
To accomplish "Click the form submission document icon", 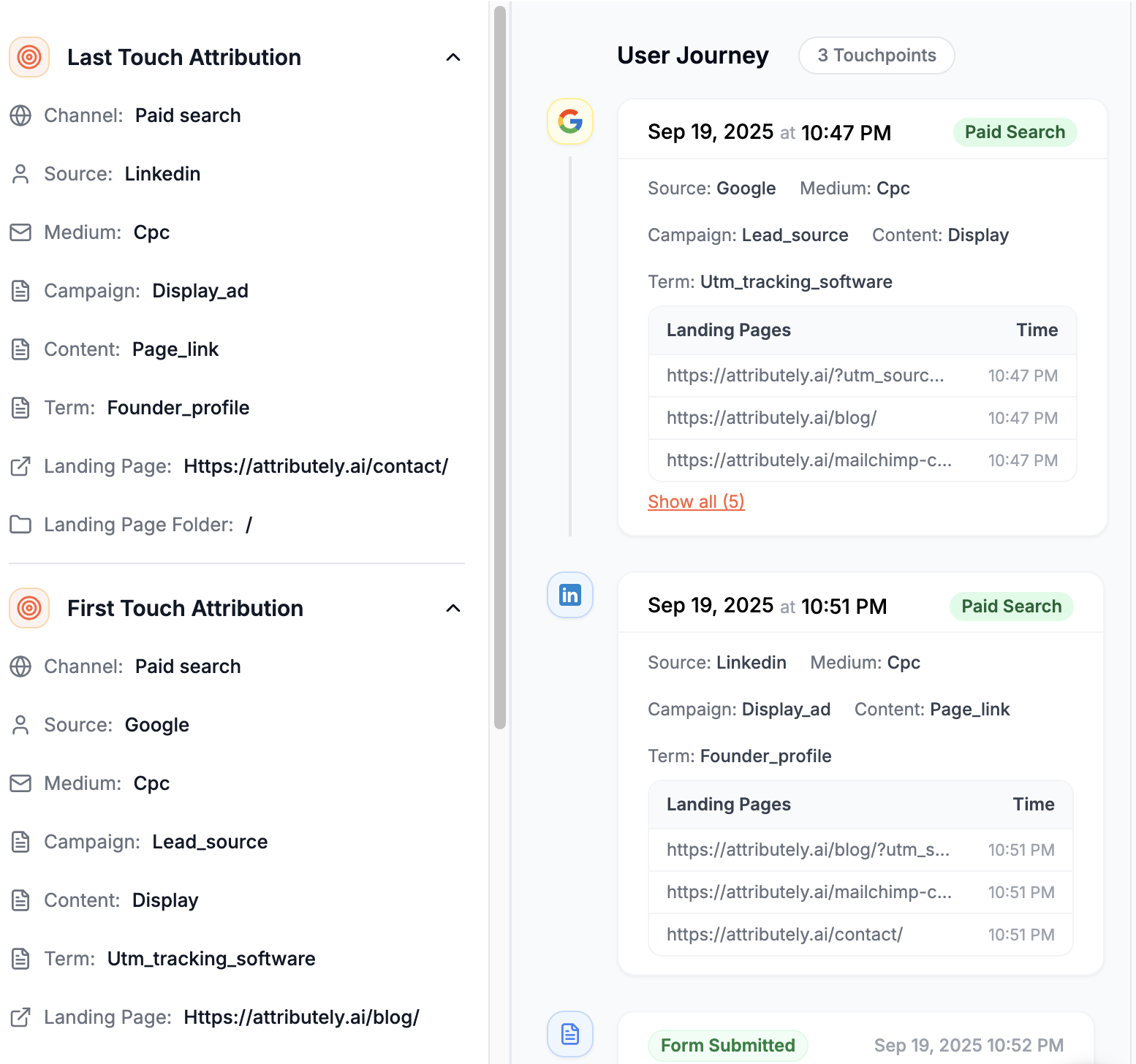I will [x=570, y=1034].
